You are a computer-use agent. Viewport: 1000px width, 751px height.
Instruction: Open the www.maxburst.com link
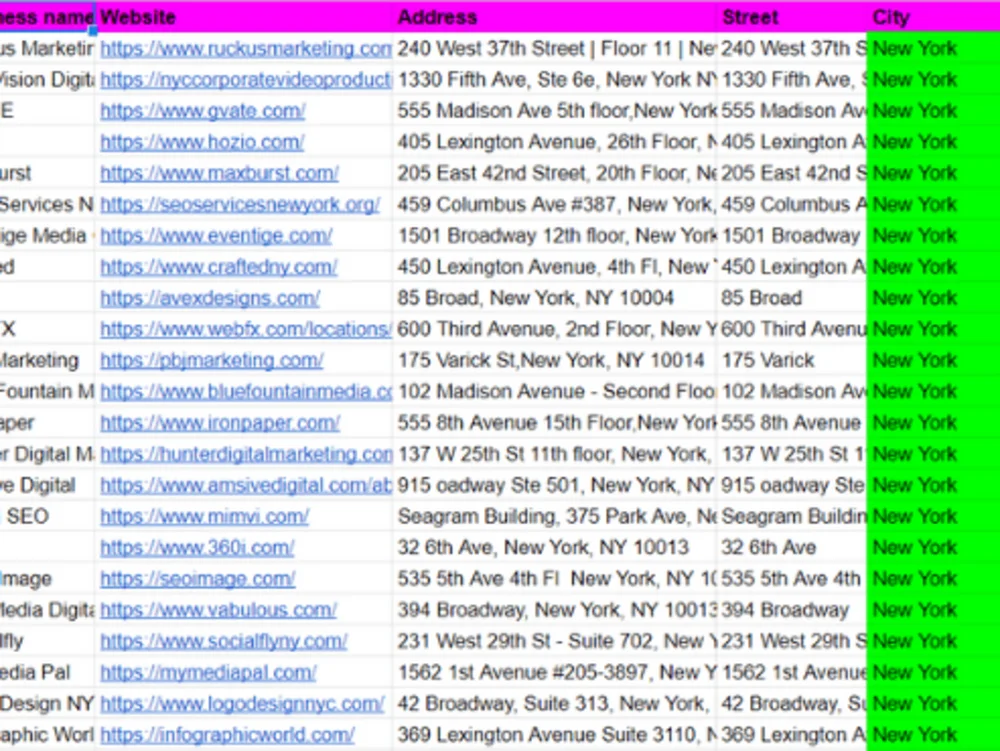point(219,173)
